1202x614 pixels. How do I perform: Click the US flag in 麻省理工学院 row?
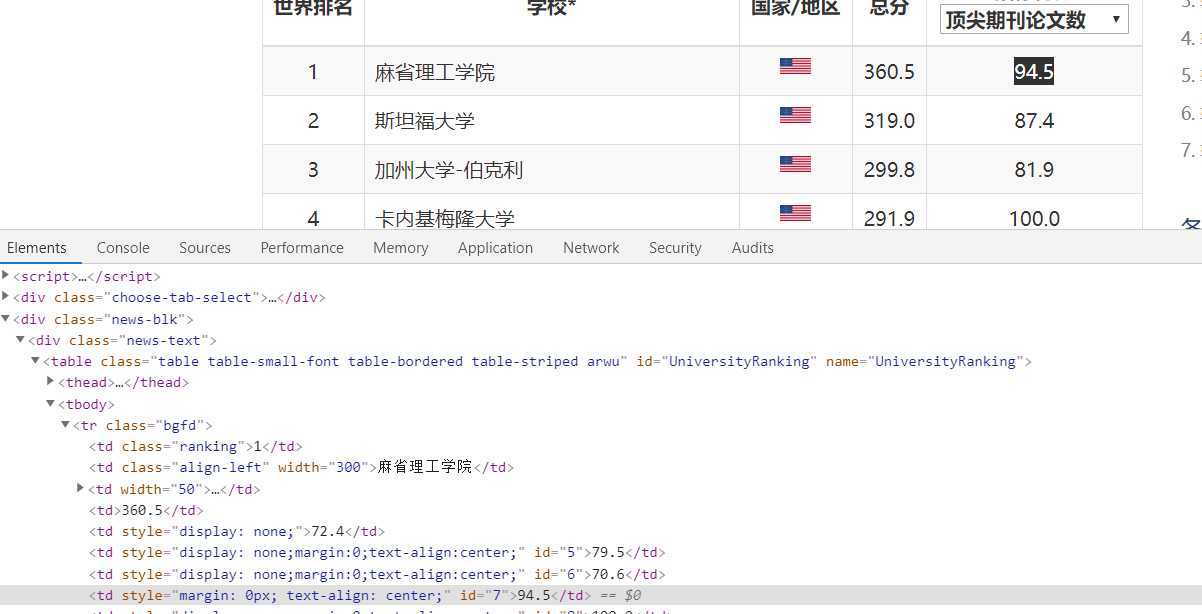(x=795, y=66)
